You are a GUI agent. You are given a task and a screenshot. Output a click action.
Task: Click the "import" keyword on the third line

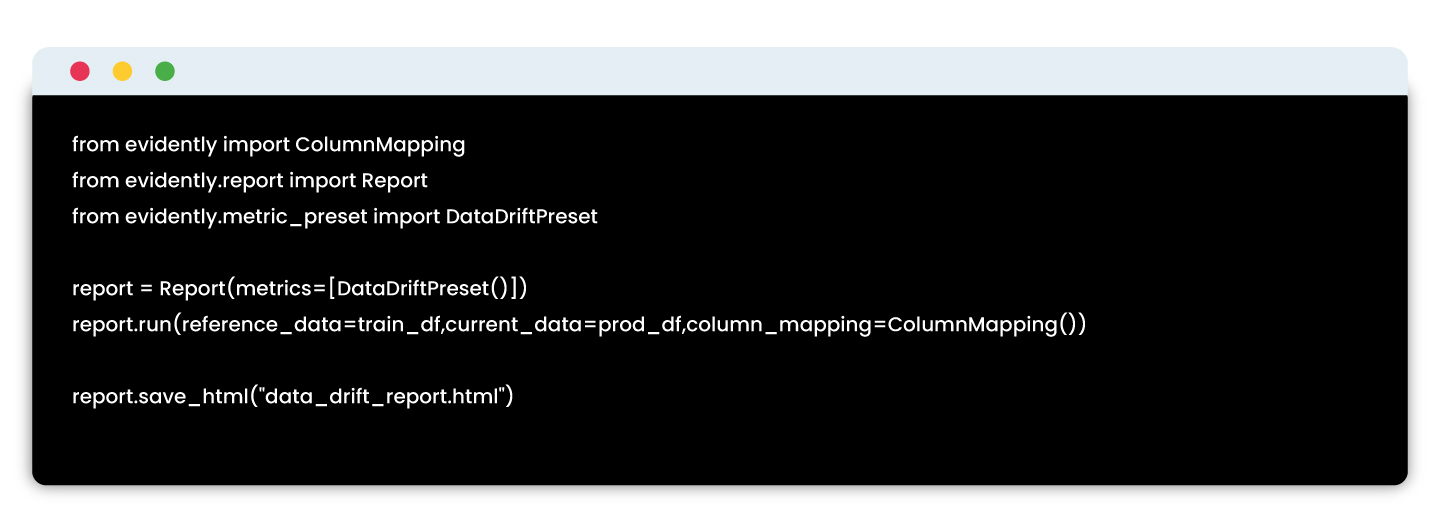pyautogui.click(x=406, y=216)
